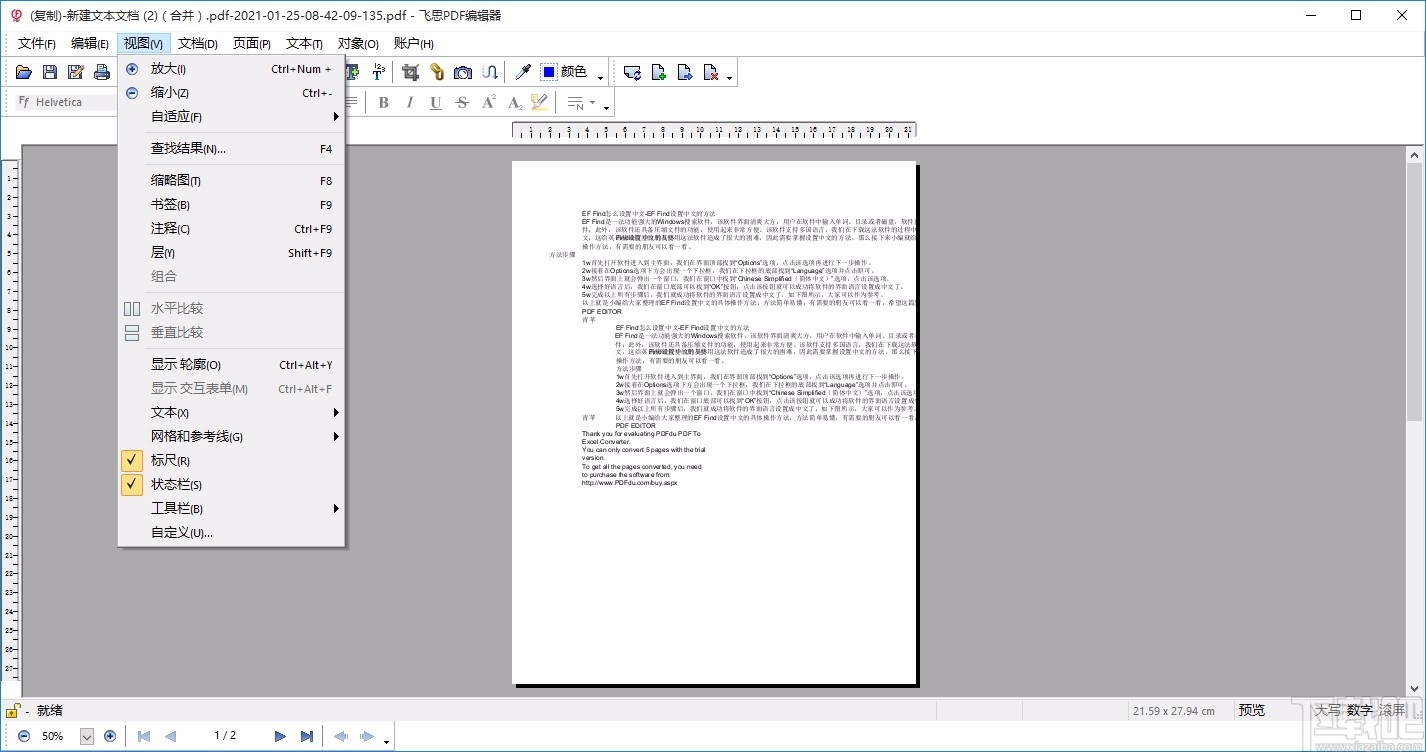
Task: Open the zoom percentage dropdown
Action: coord(86,736)
